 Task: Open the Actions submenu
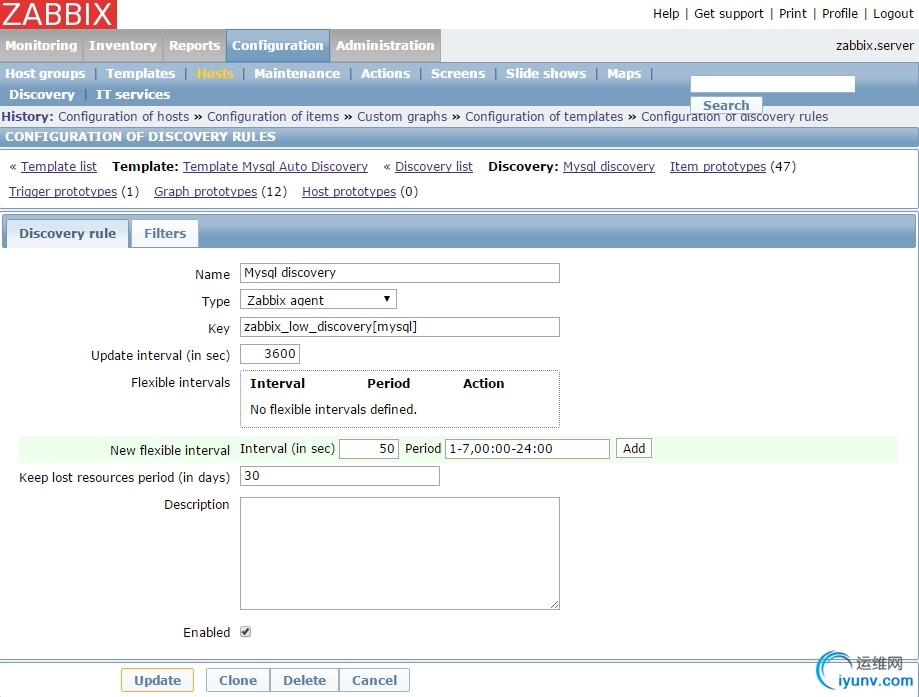386,73
